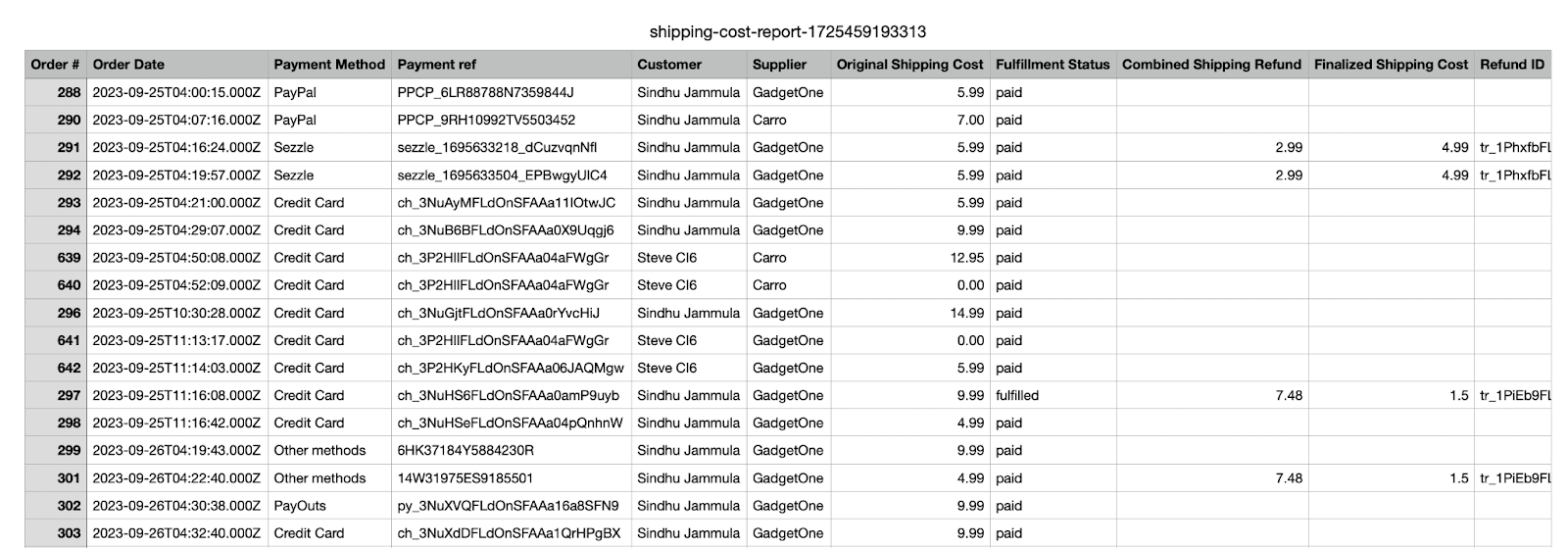
Task: Select the 14.99 original shipping cost cell
Action: click(x=909, y=313)
